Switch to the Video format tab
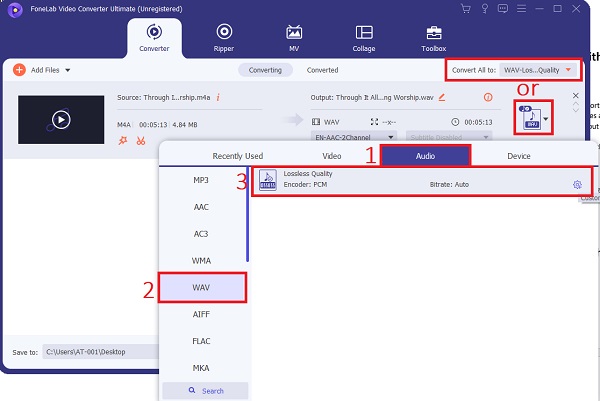Screen dimensions: 600x401 pyautogui.click(x=332, y=156)
